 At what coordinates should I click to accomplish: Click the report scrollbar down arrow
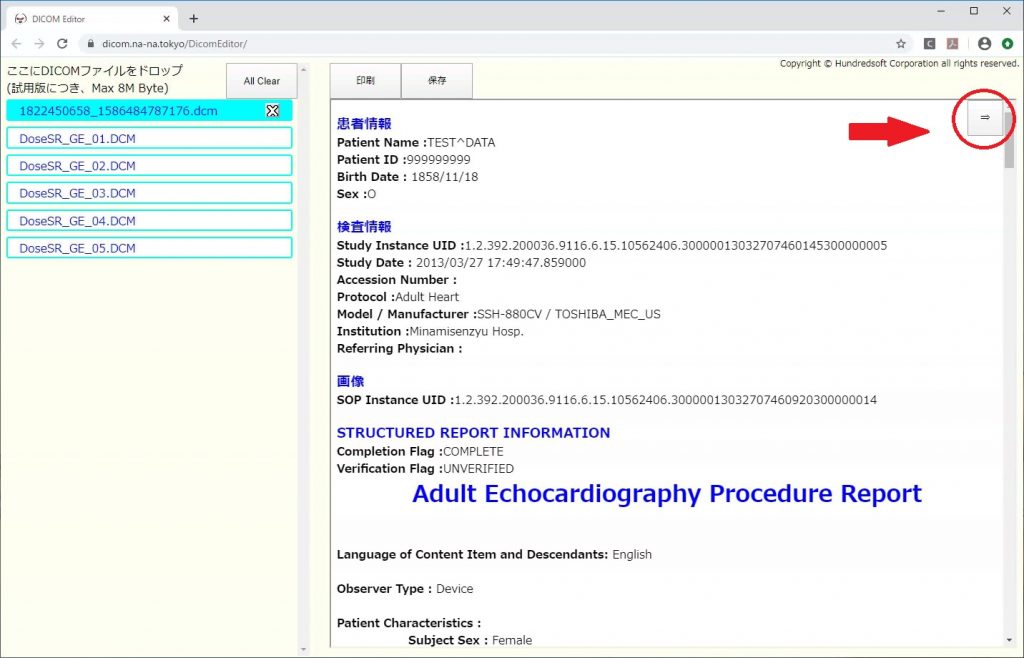1009,640
